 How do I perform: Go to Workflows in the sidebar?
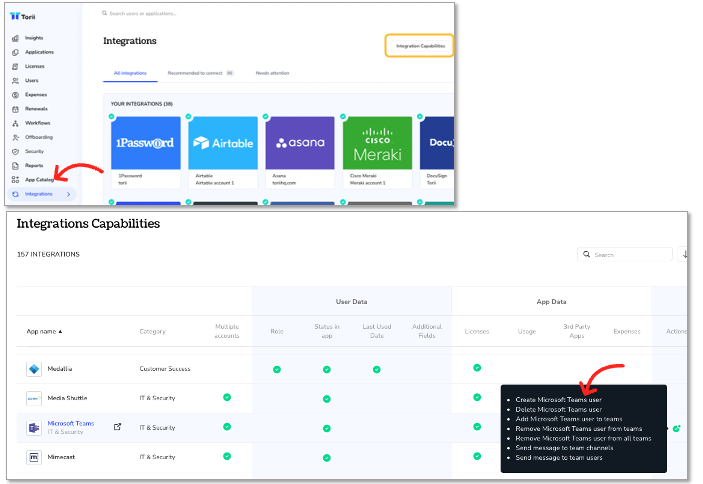(x=37, y=123)
